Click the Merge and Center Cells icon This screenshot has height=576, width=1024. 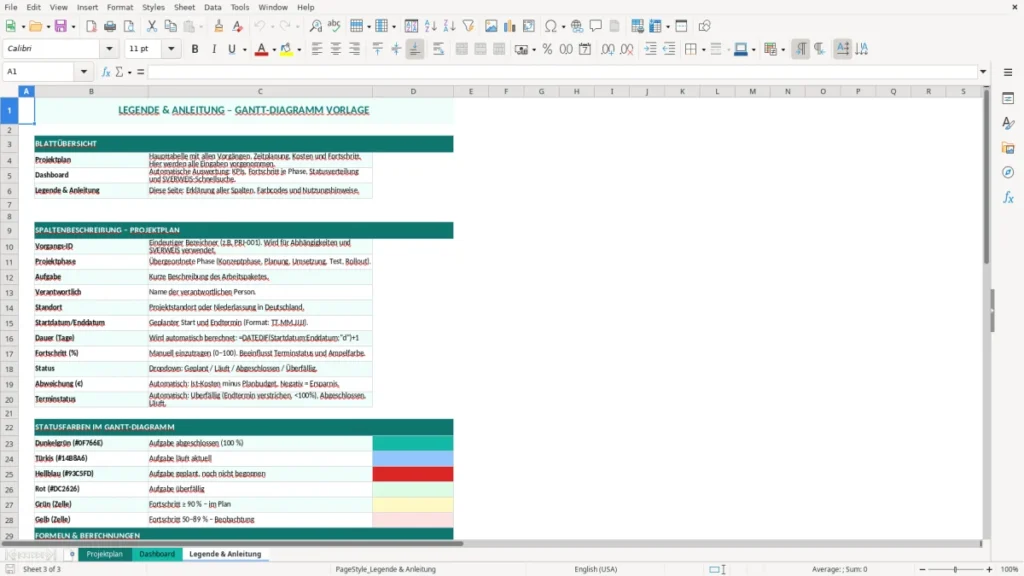[x=462, y=49]
